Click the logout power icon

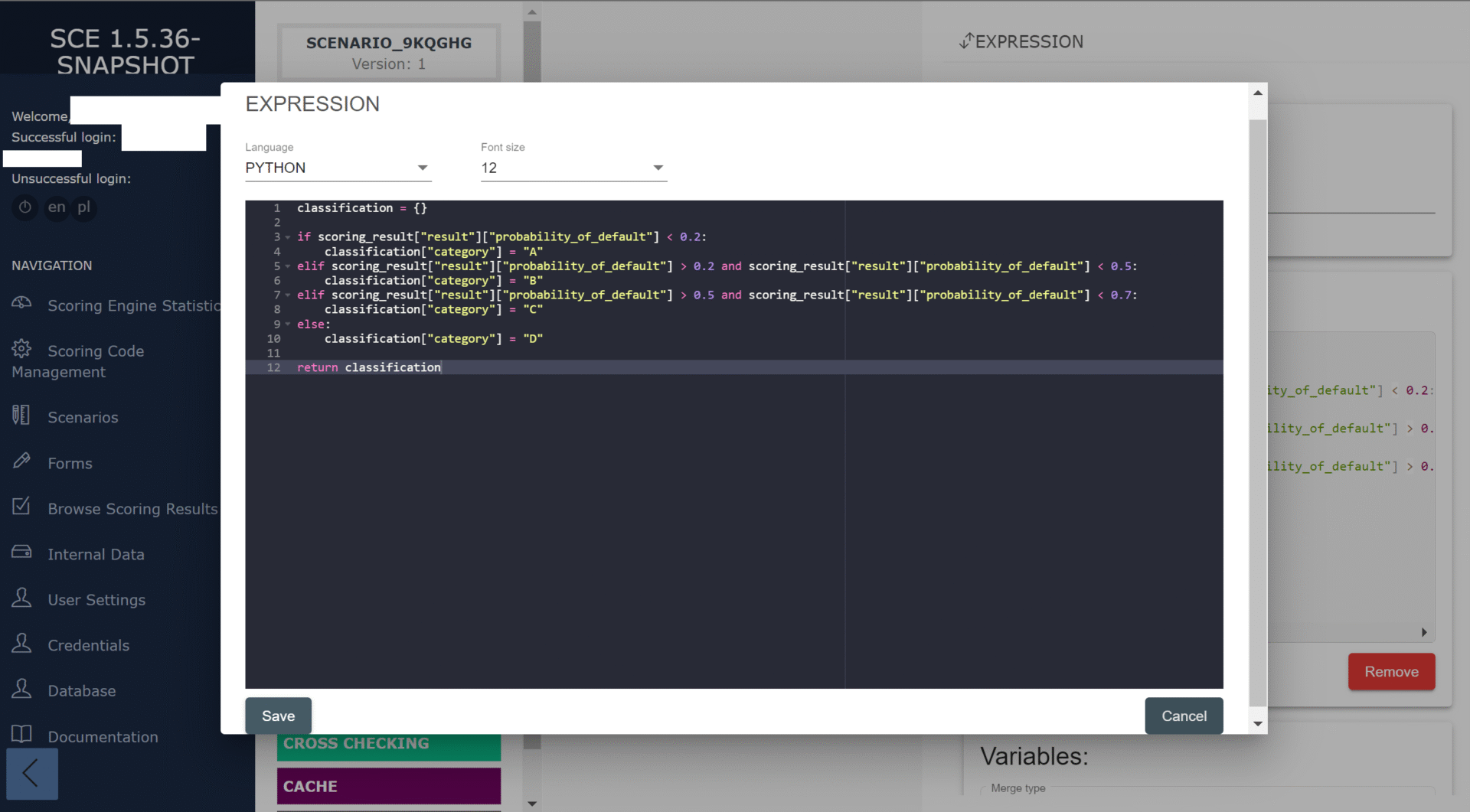coord(24,207)
